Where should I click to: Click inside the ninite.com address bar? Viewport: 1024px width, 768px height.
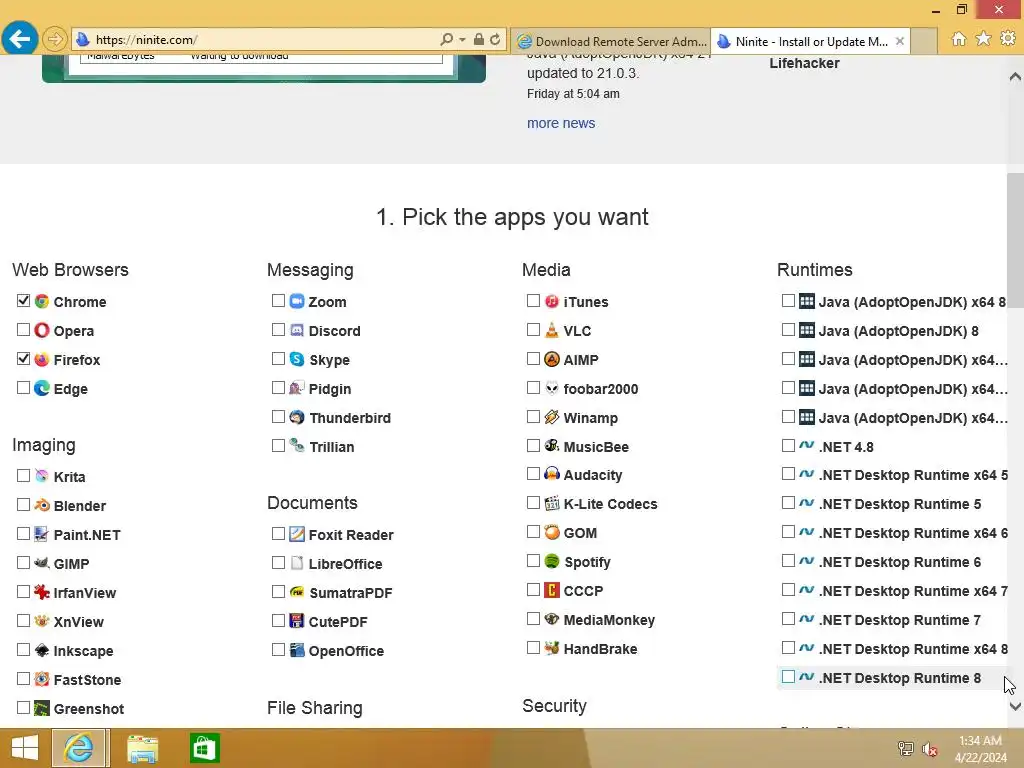click(261, 40)
